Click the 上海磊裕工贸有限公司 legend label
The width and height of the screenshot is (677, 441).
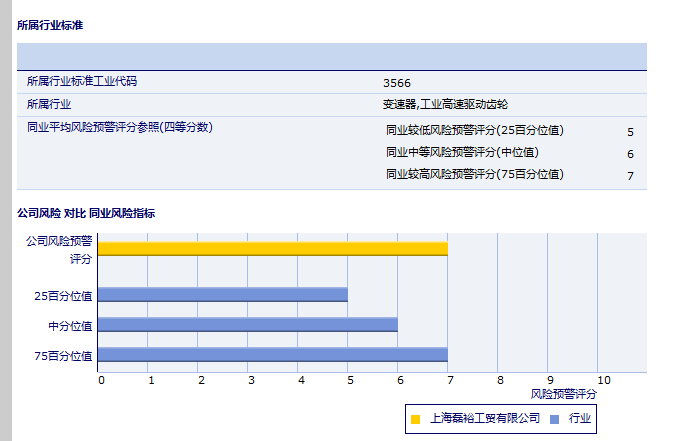point(485,419)
